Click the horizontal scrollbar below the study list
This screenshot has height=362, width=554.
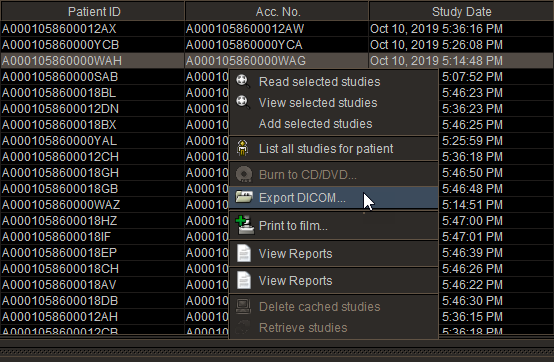277,351
